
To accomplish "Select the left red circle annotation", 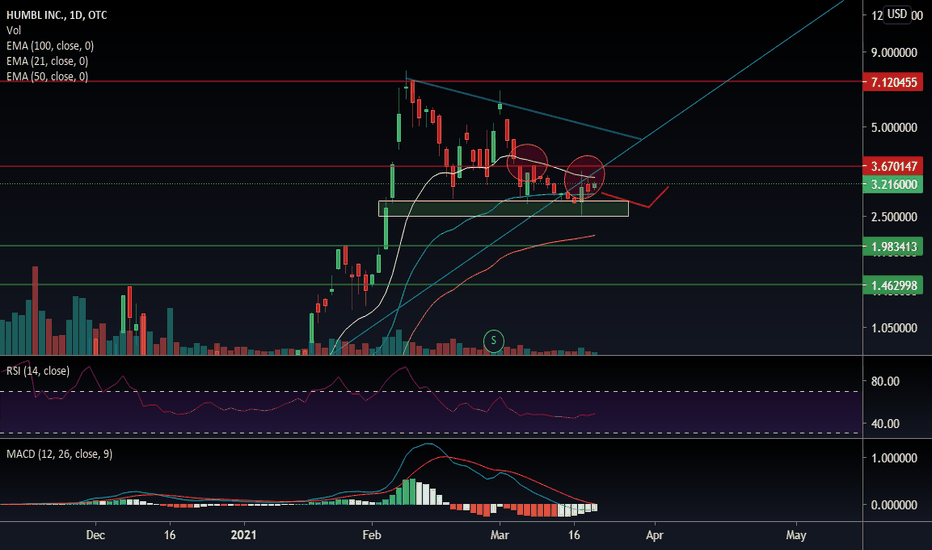I will pos(527,163).
